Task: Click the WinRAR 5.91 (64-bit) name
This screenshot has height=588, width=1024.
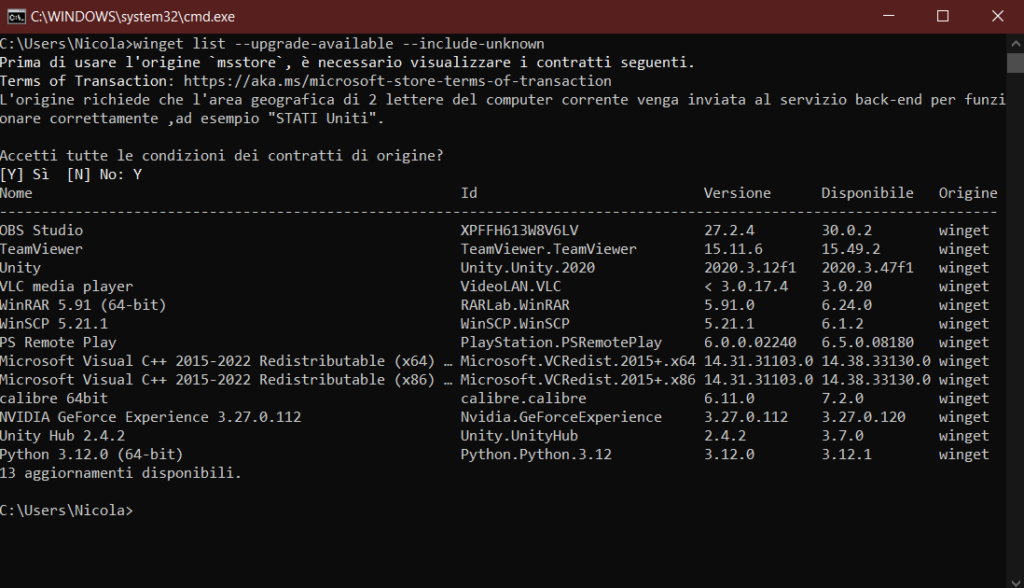Action: point(83,305)
